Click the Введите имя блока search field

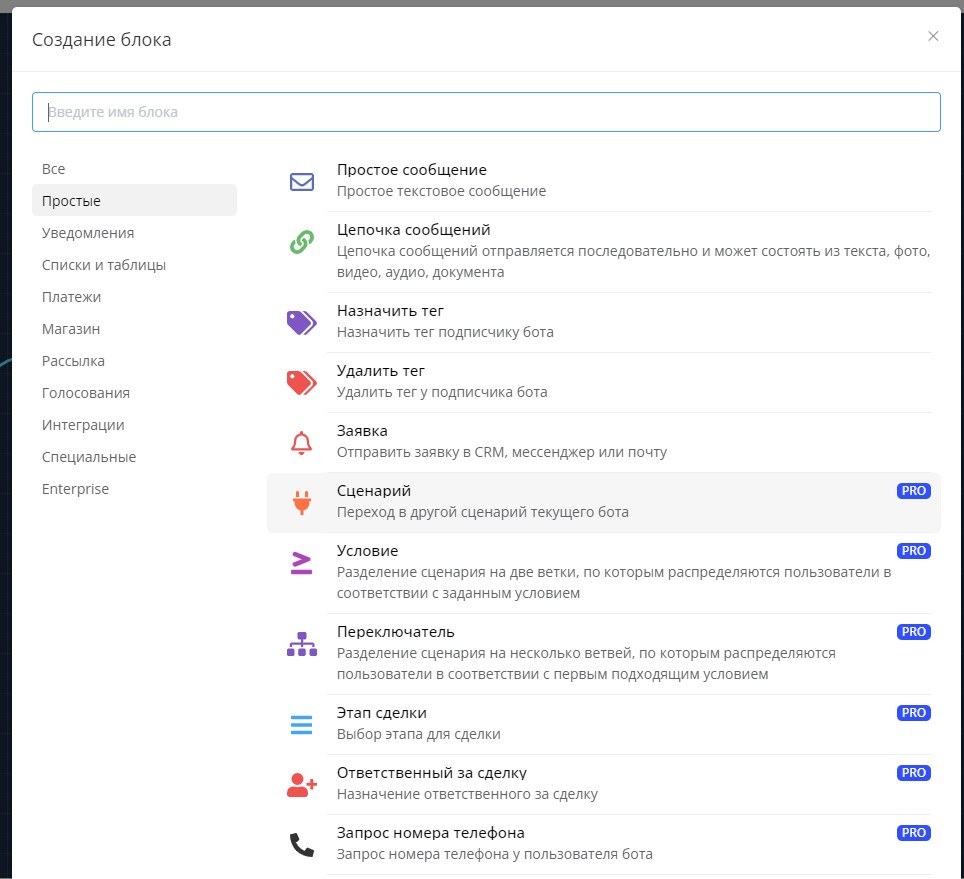click(x=486, y=112)
